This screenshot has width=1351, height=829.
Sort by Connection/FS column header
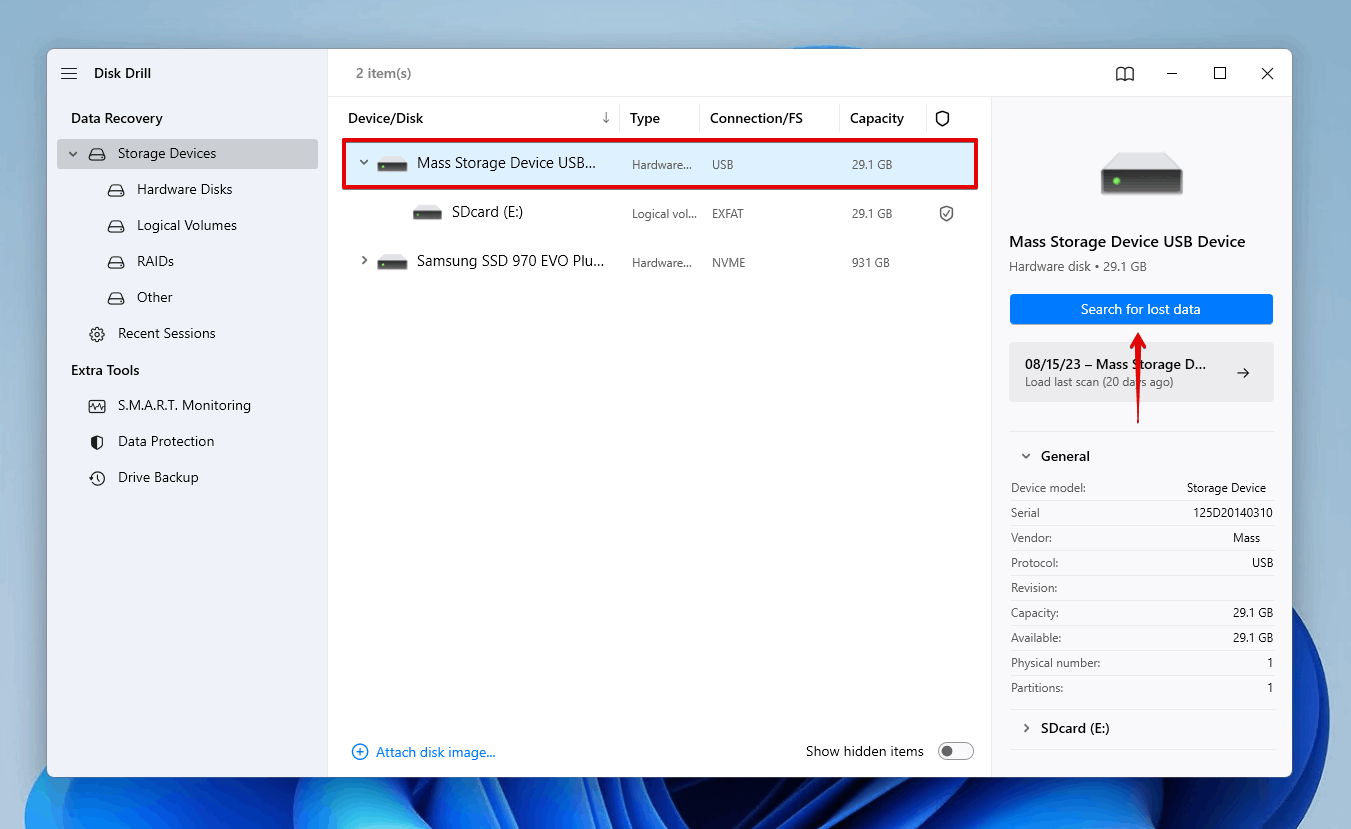[x=756, y=118]
